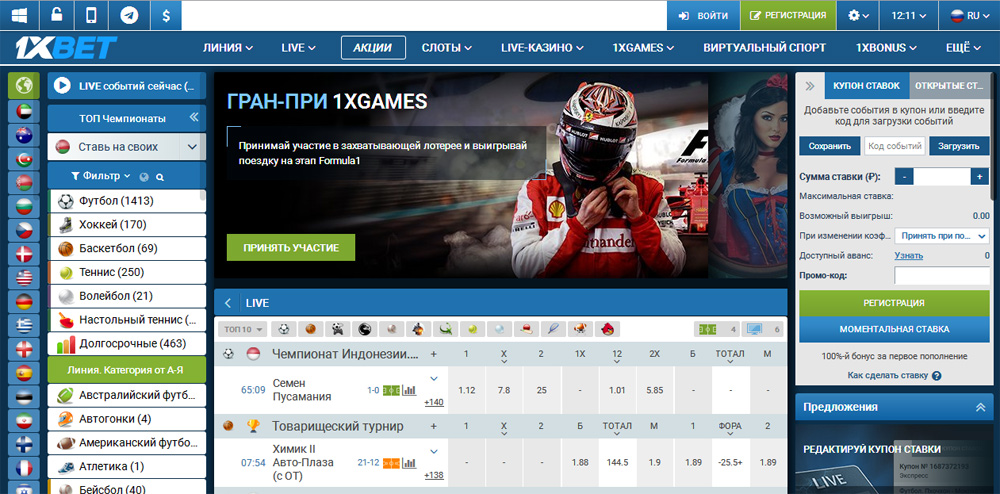Select the globe all-countries icon

coord(24,85)
